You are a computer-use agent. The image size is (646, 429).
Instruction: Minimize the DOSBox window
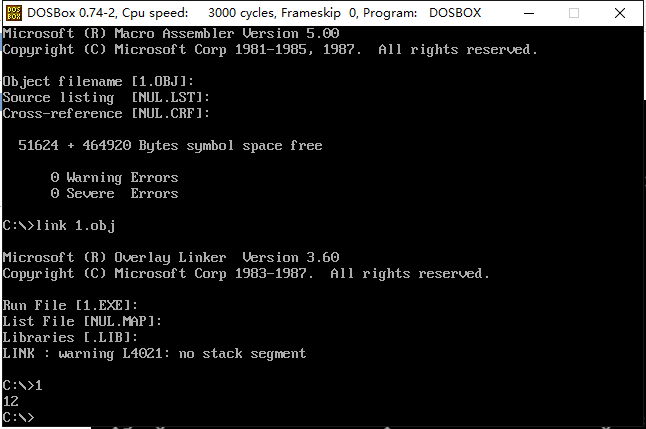coord(529,13)
